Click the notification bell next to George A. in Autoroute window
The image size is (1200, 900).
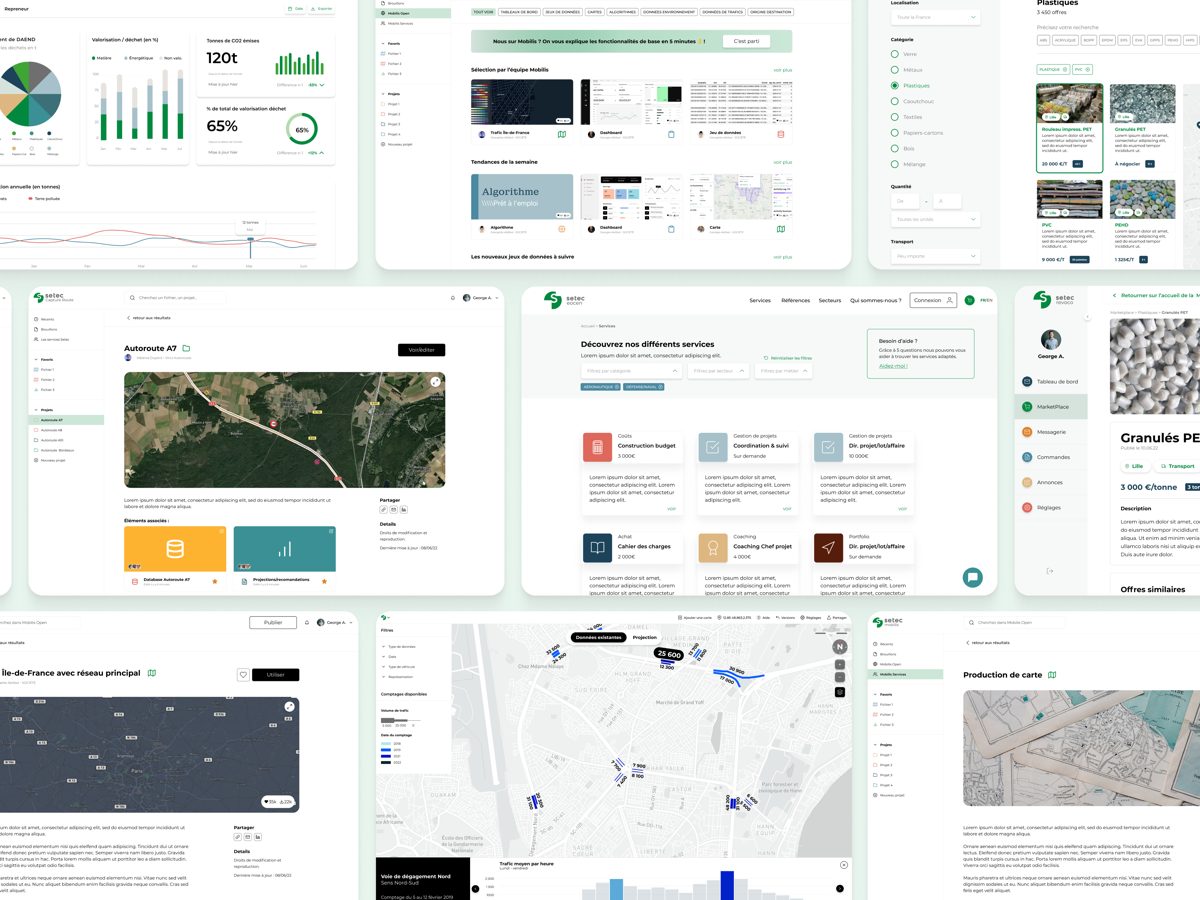(x=453, y=298)
